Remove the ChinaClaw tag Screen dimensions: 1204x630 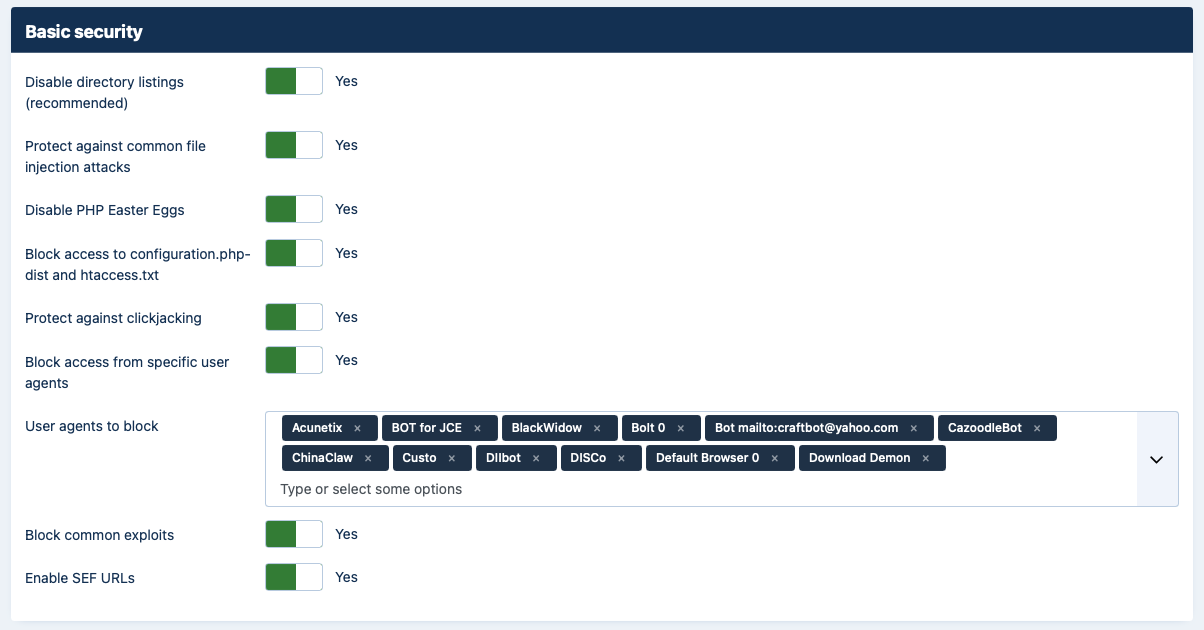click(x=368, y=458)
